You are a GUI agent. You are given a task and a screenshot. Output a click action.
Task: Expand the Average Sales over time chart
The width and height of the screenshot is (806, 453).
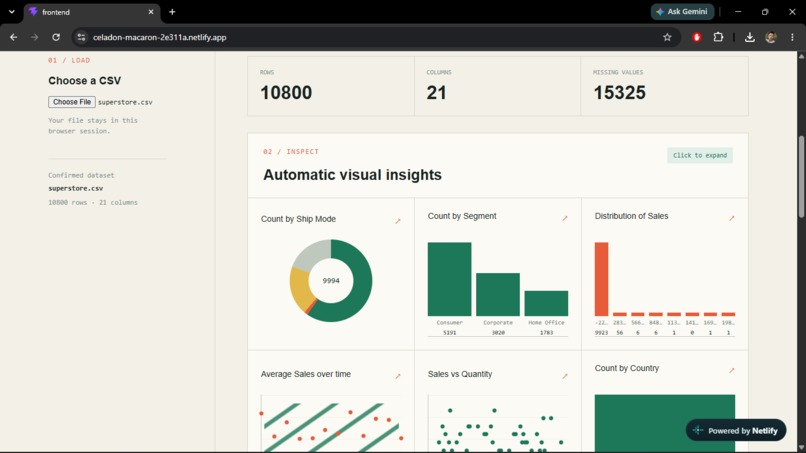(x=398, y=376)
